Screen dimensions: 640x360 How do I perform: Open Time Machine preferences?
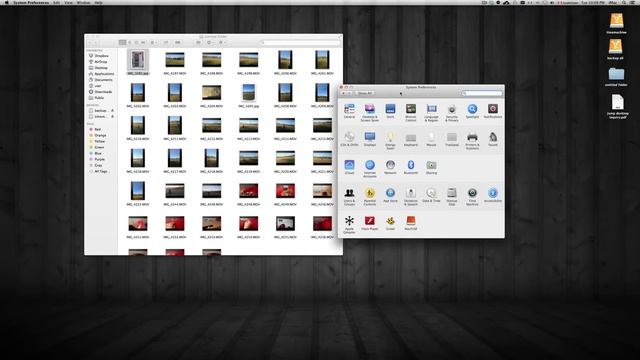472,197
